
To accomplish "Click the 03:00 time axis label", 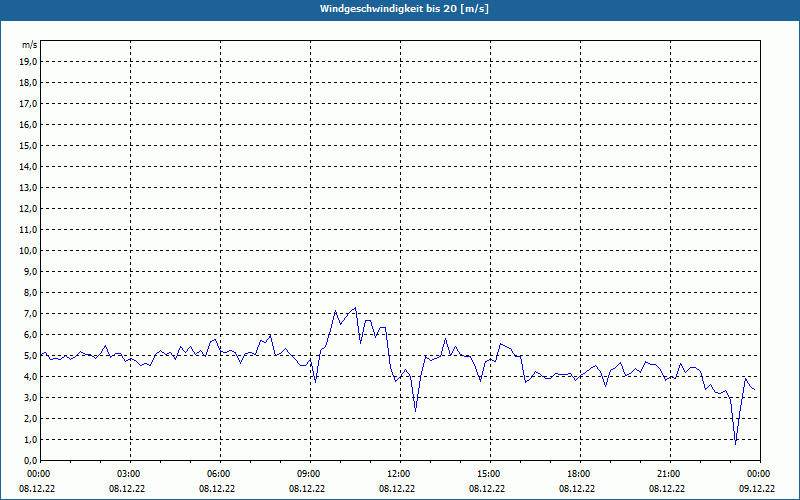I will 131,474.
